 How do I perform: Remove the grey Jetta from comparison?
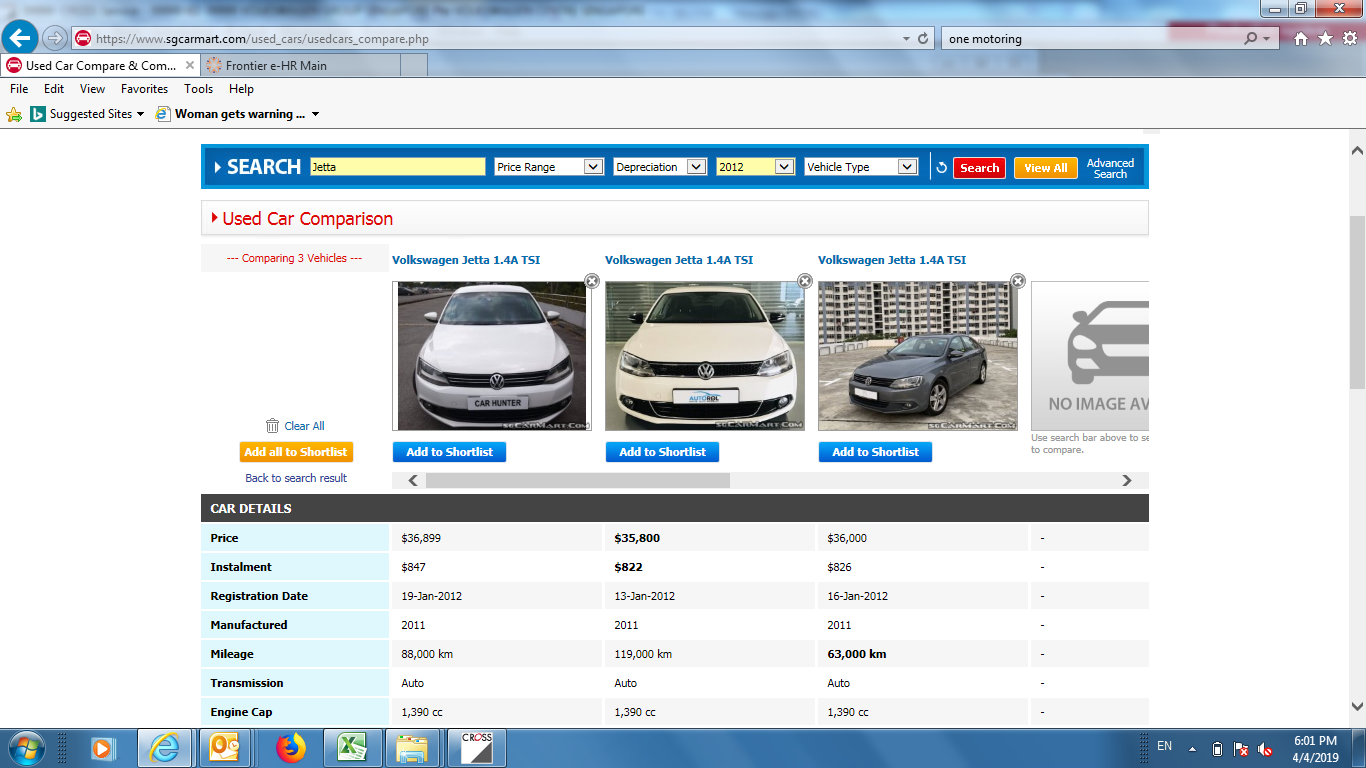point(1018,281)
